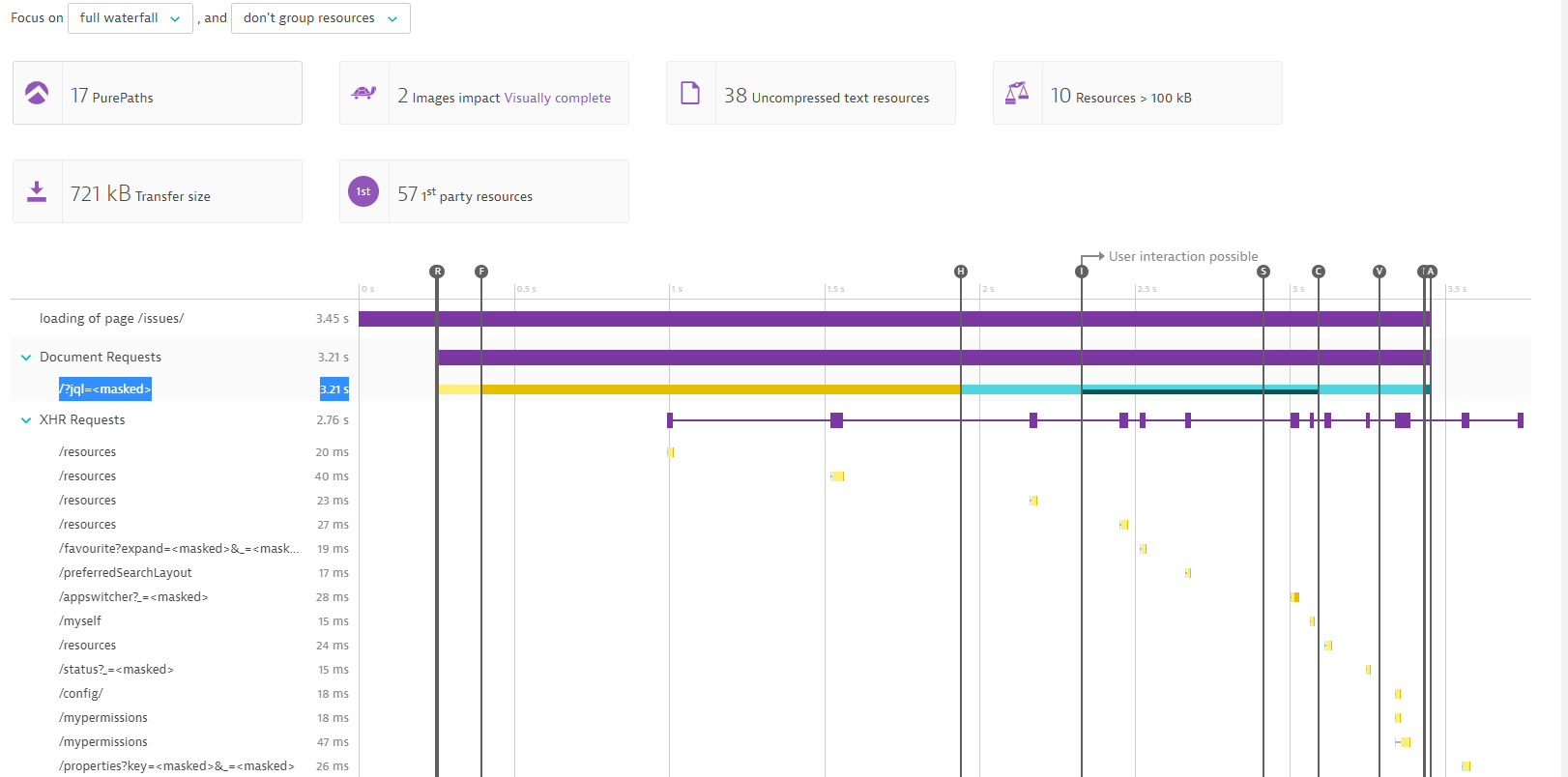Click the V timeline marker circle

(x=1379, y=272)
